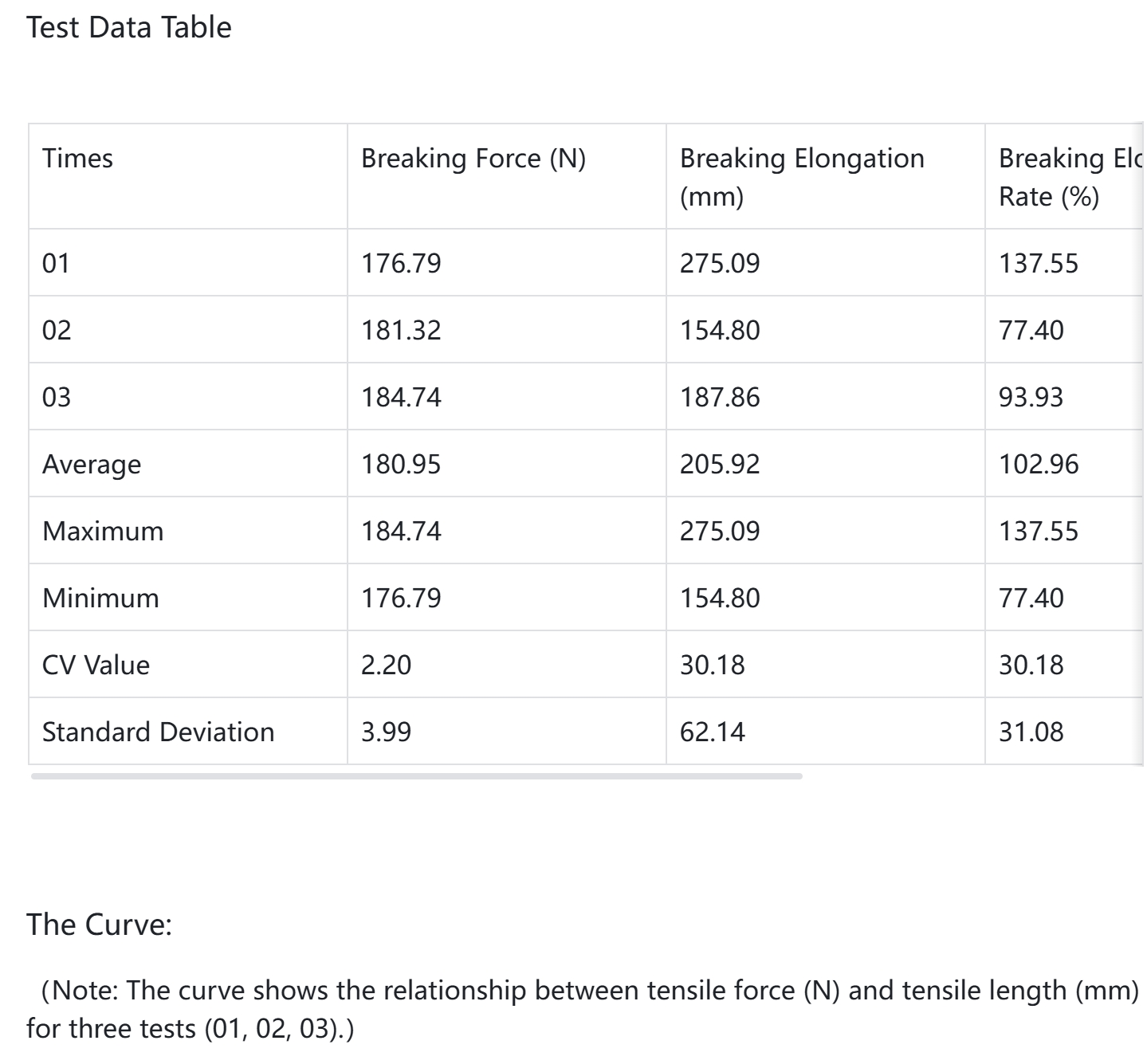The image size is (1147, 1064).
Task: Click the horizontal scrollbar below the table
Action: [x=416, y=775]
